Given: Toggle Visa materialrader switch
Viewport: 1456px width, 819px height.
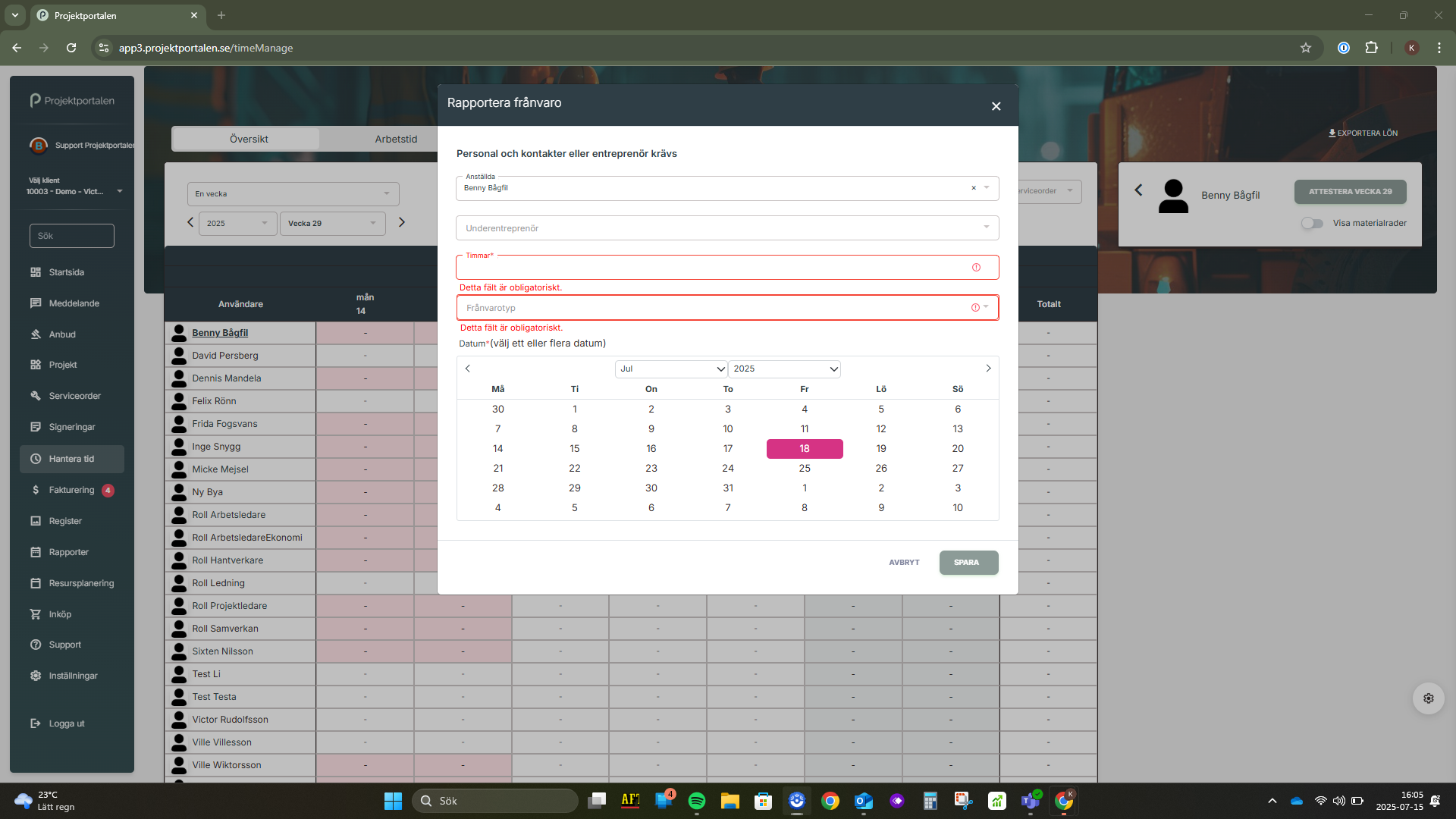Looking at the screenshot, I should pos(1312,223).
